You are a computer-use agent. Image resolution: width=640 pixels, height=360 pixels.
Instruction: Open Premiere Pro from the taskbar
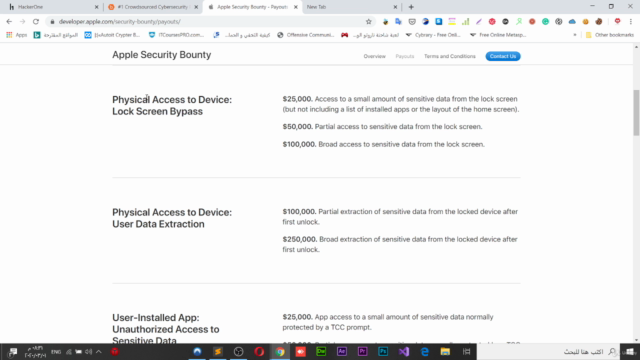point(362,352)
